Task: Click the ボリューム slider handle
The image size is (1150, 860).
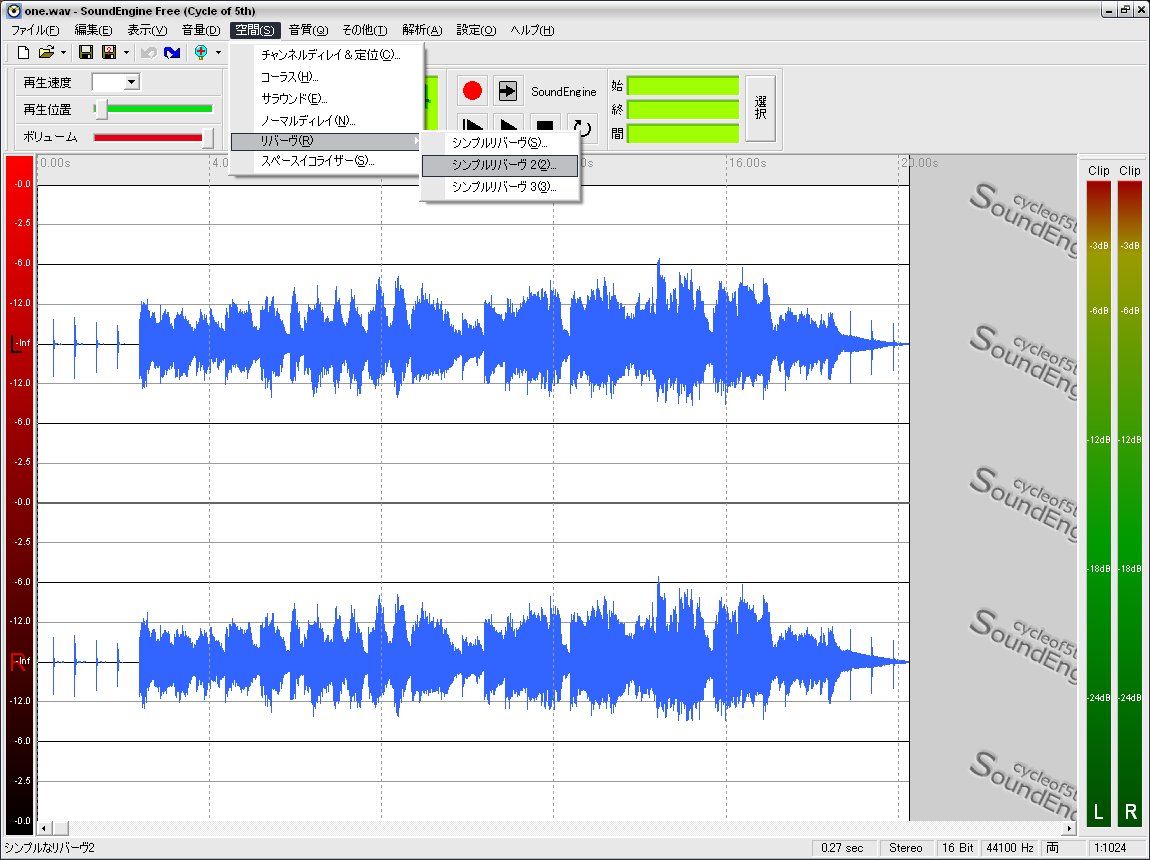Action: tap(207, 137)
